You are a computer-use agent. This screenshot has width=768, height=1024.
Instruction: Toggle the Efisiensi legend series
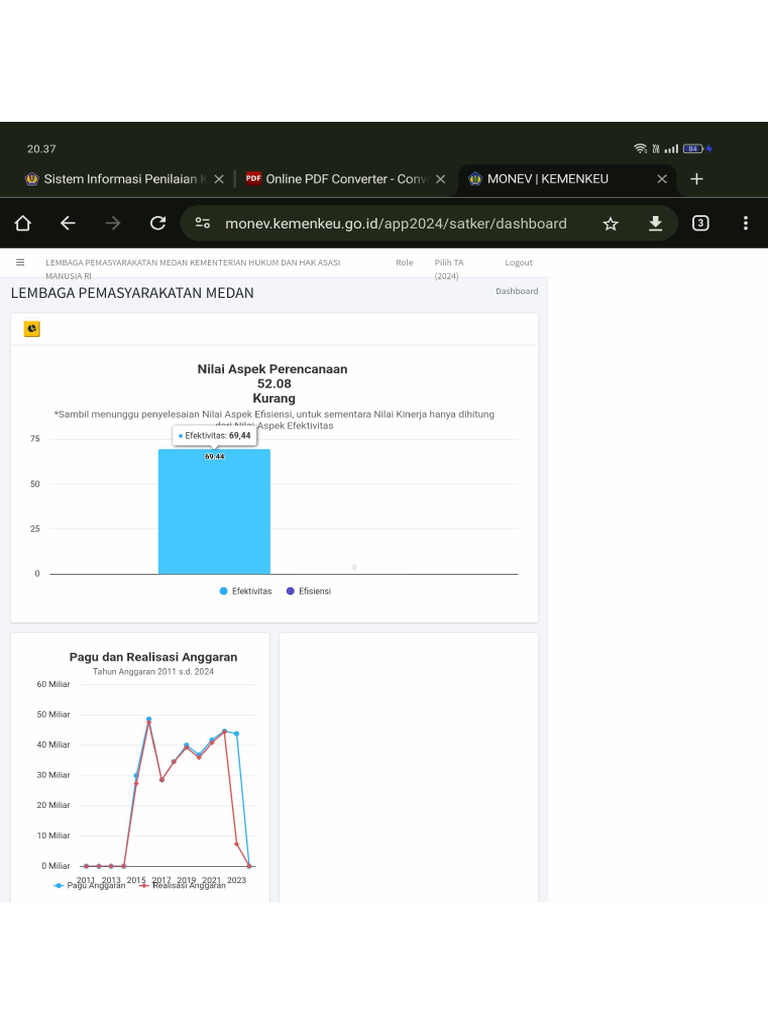(308, 591)
